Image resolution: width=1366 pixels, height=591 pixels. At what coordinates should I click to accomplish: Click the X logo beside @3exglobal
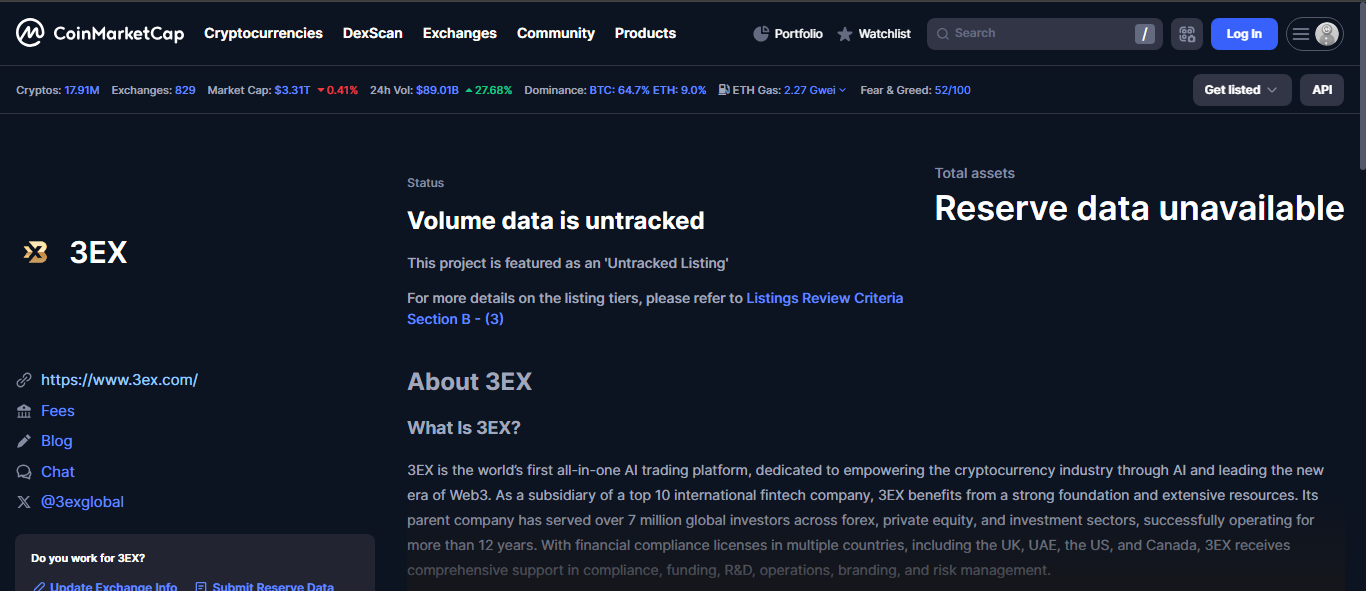click(24, 502)
